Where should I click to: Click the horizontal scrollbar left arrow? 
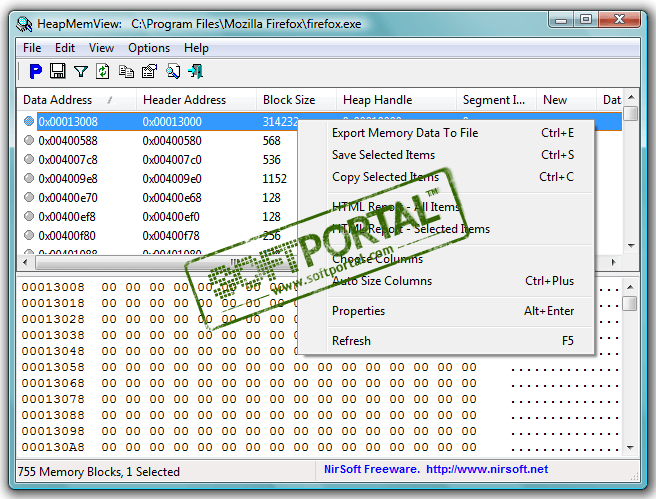(25, 262)
